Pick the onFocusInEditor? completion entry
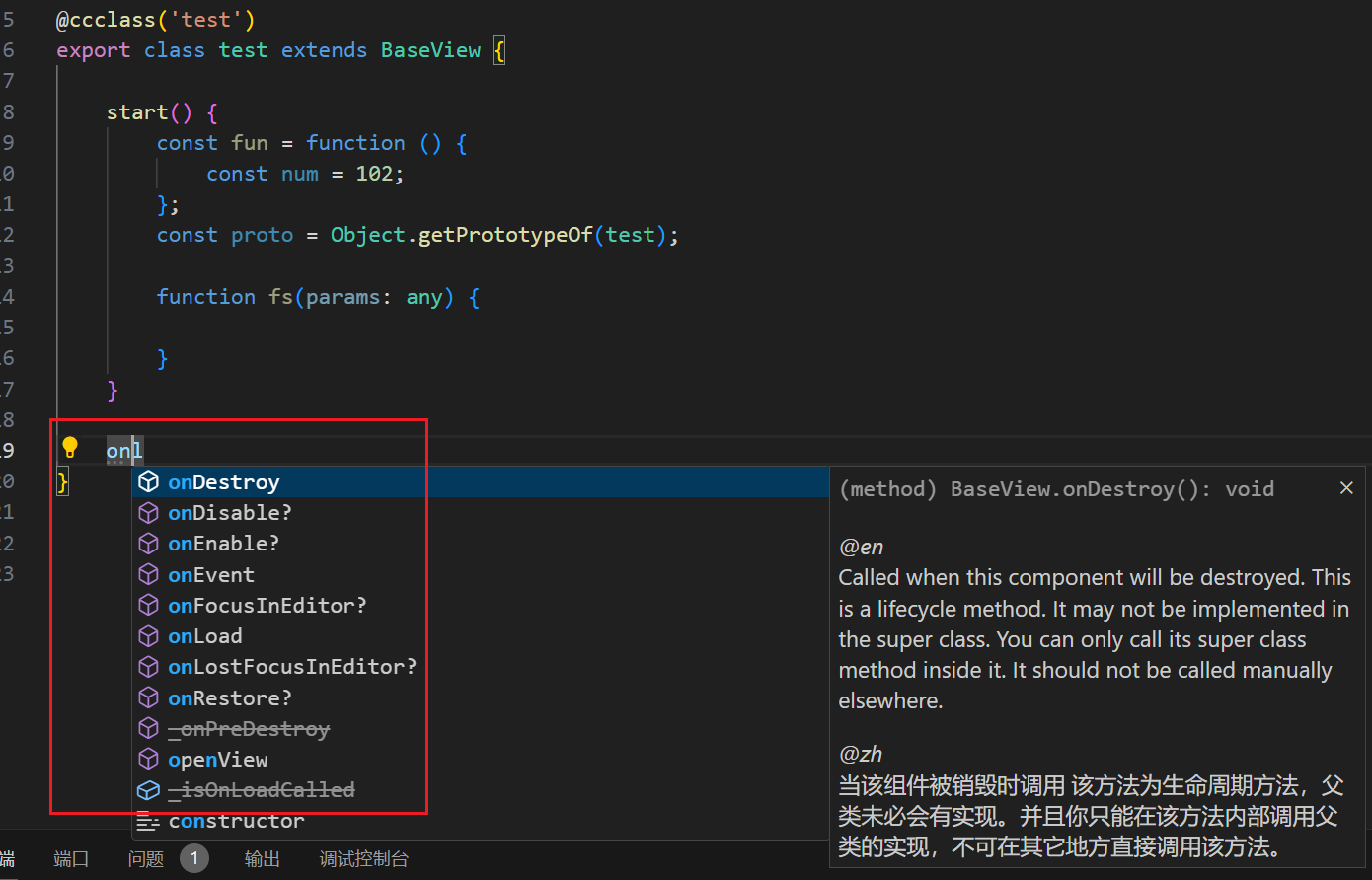Image resolution: width=1372 pixels, height=880 pixels. (x=267, y=606)
